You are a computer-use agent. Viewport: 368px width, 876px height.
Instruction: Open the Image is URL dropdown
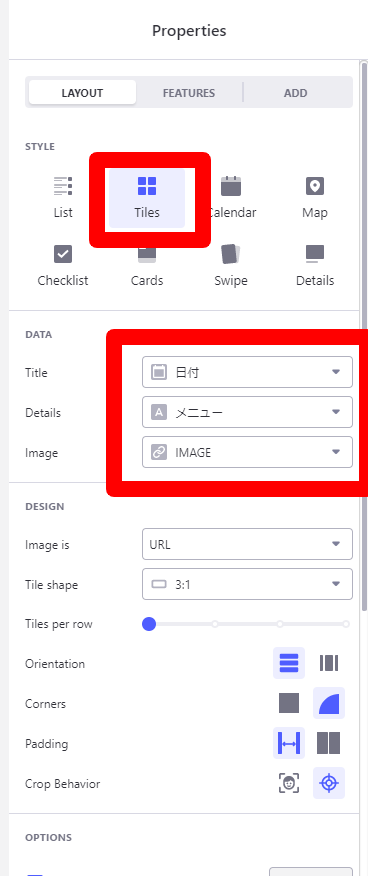(x=247, y=544)
